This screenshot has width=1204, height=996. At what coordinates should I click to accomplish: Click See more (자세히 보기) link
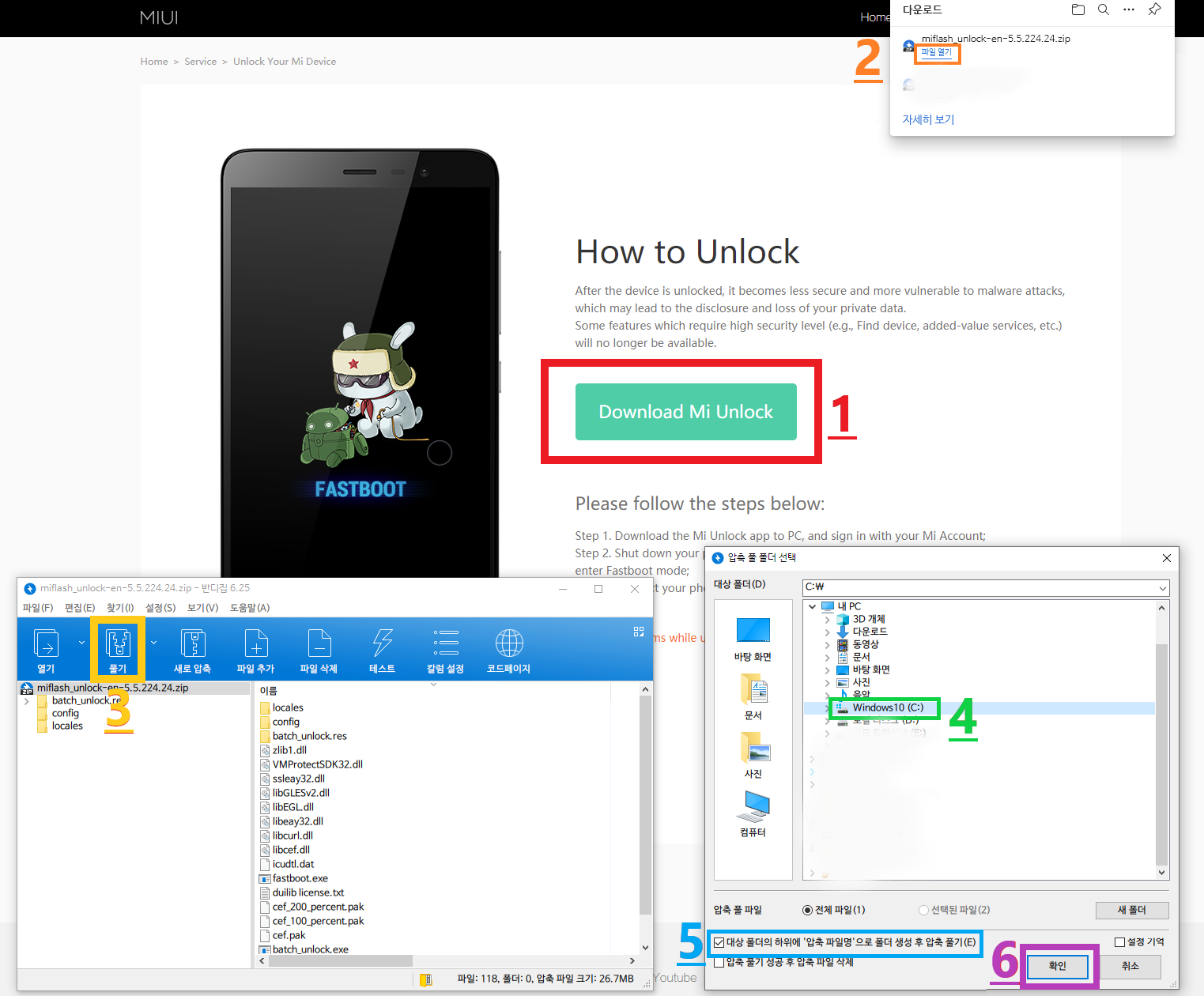[928, 119]
